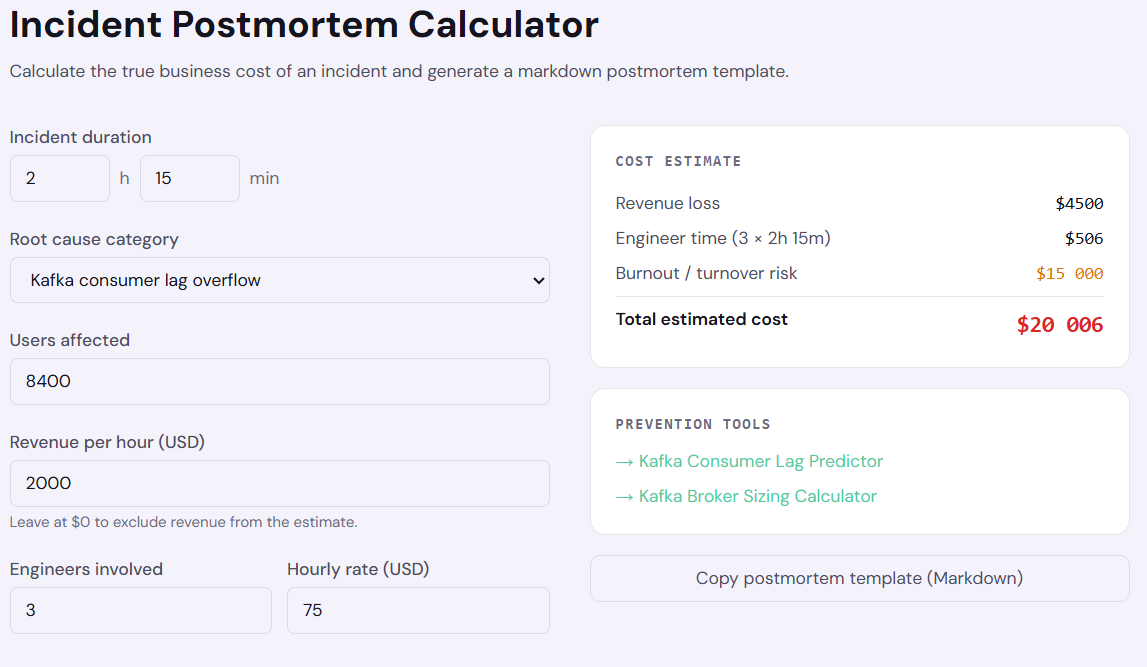Click the incident duration hours field

tap(60, 178)
